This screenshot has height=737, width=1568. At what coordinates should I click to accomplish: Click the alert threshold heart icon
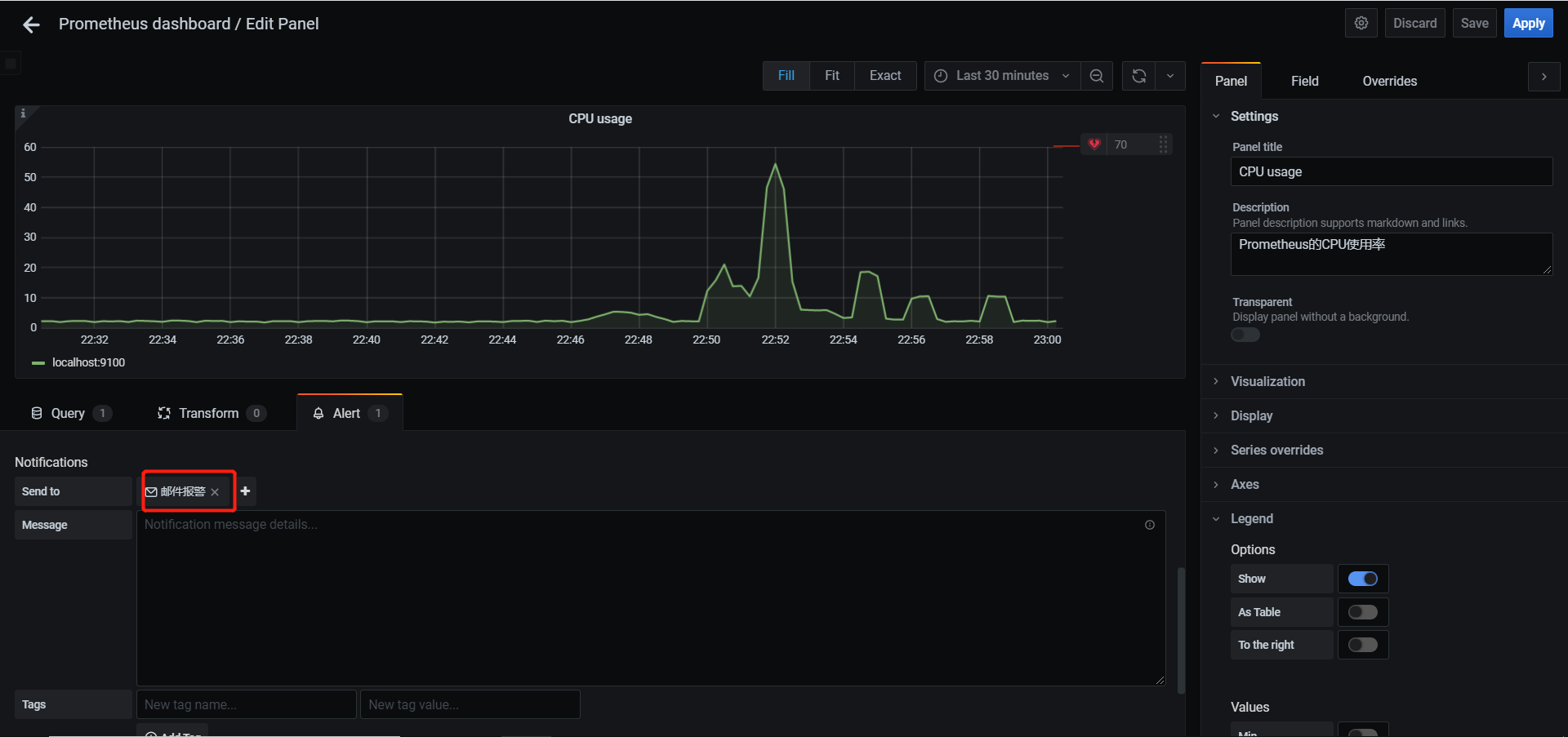[x=1094, y=144]
